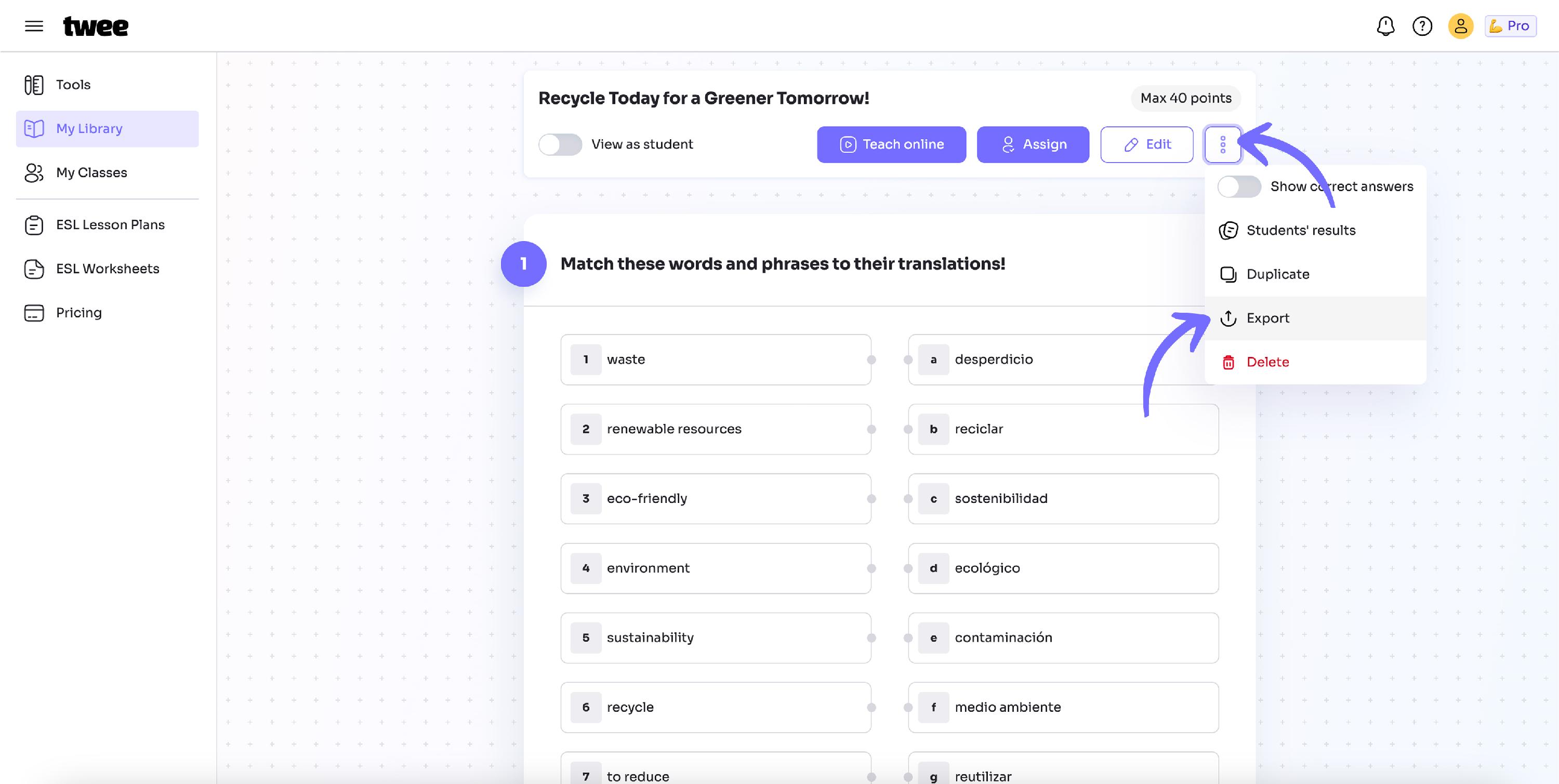Select the 'eco-friendly' card
Screen dimensions: 1559x784
[x=716, y=498]
